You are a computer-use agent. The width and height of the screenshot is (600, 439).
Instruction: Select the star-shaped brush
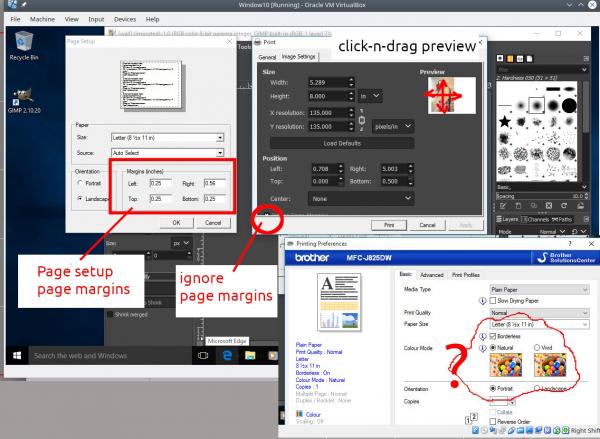[x=505, y=122]
